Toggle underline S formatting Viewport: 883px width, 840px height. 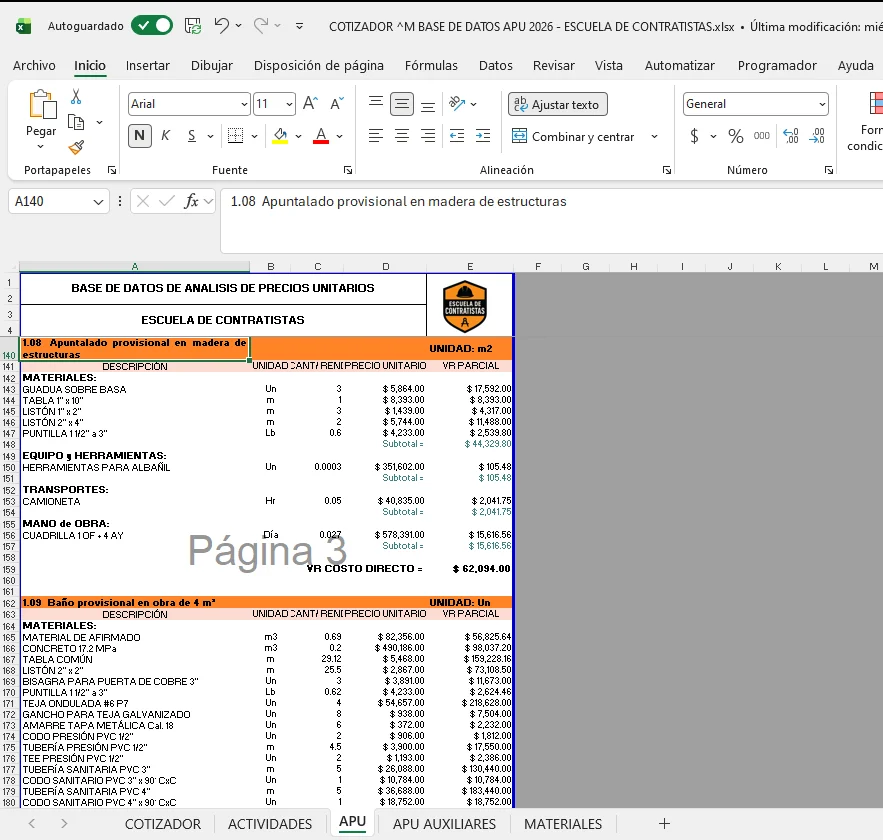click(191, 136)
